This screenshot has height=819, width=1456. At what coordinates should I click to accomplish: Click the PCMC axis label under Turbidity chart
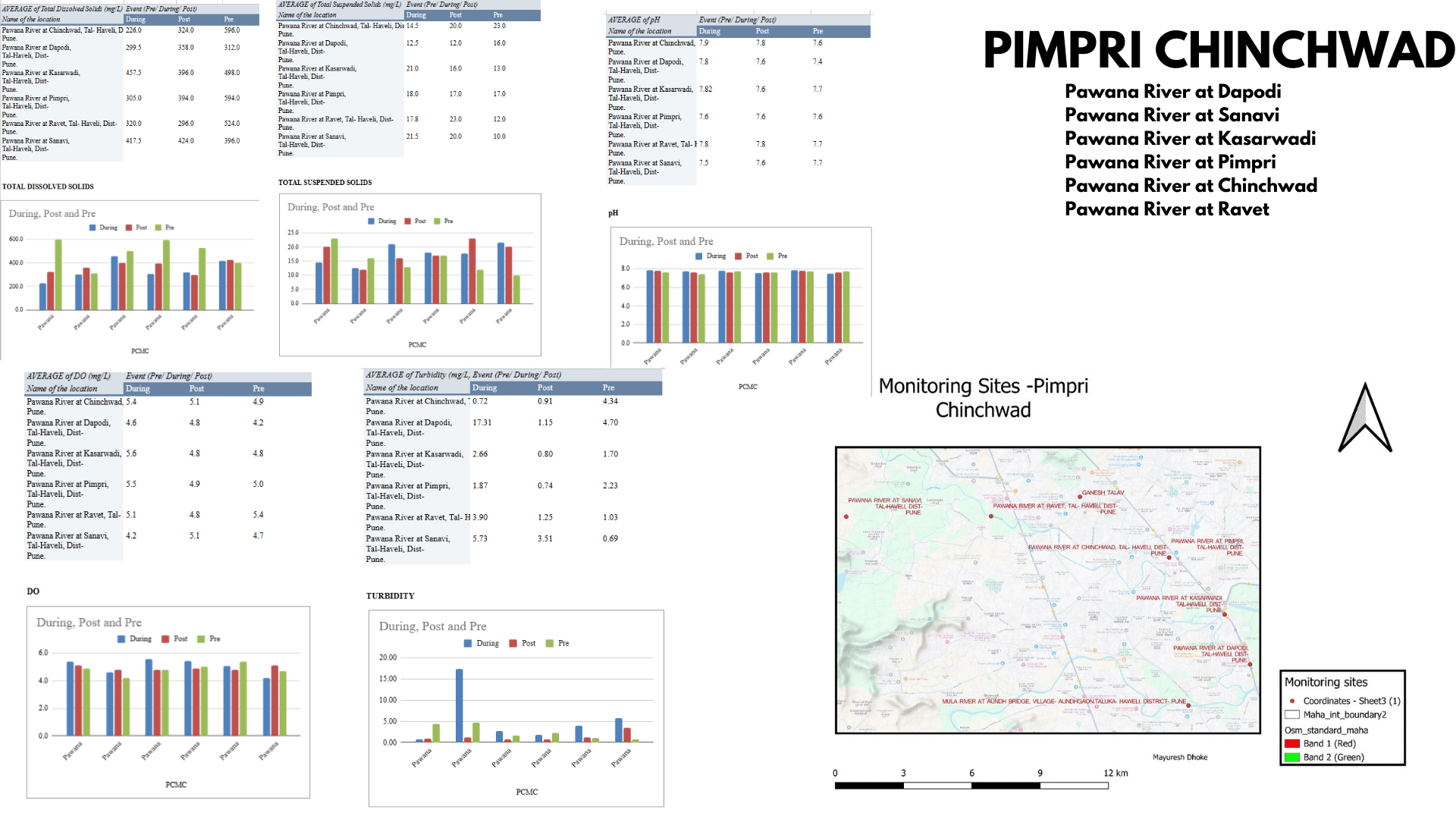pyautogui.click(x=526, y=792)
